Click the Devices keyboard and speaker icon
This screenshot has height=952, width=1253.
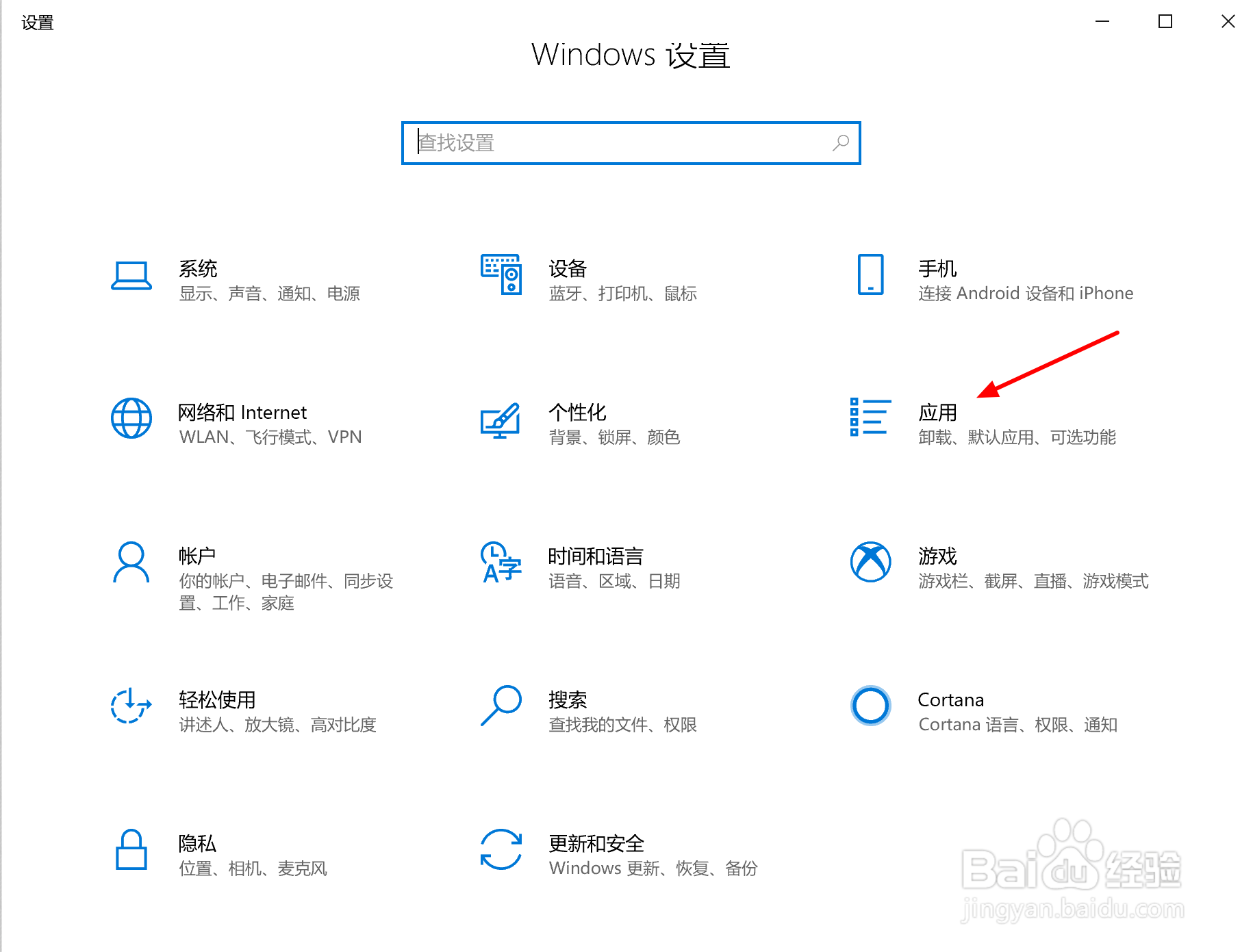tap(501, 274)
